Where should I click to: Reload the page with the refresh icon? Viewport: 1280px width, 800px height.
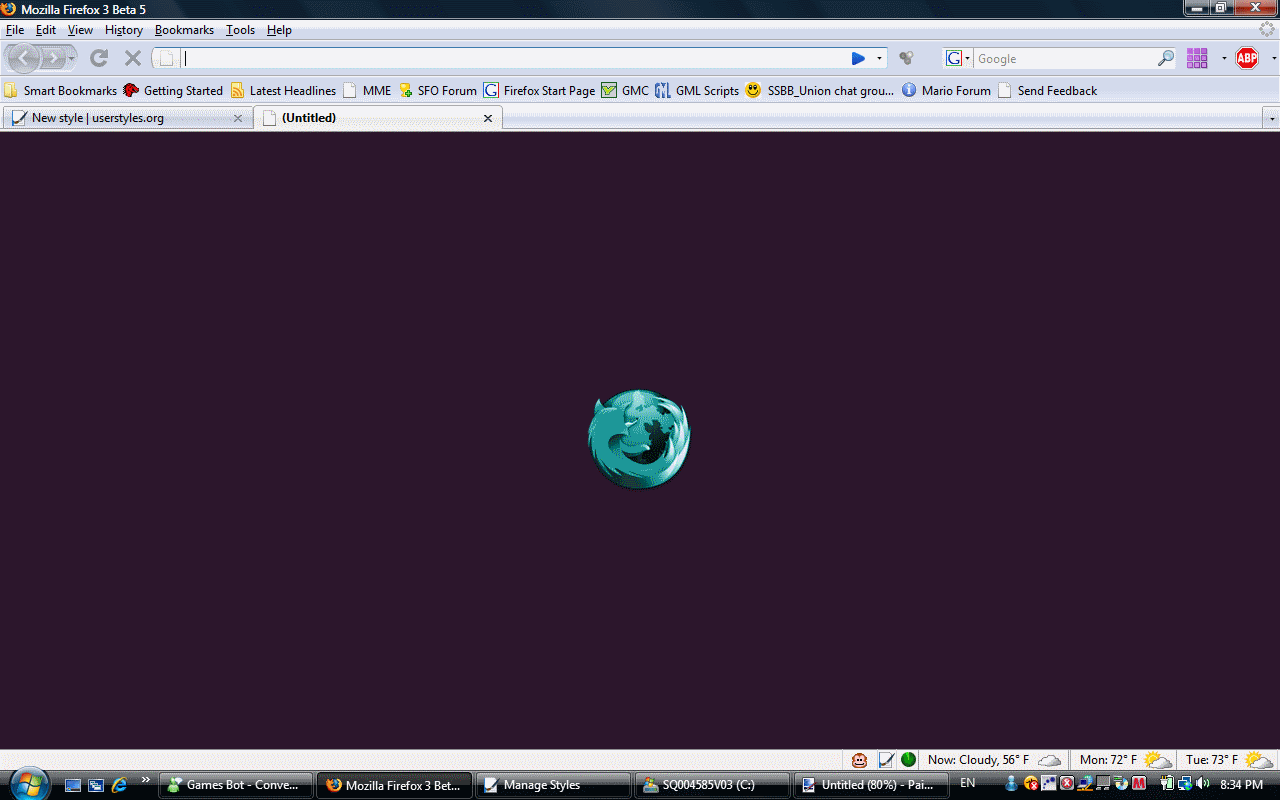tap(98, 58)
